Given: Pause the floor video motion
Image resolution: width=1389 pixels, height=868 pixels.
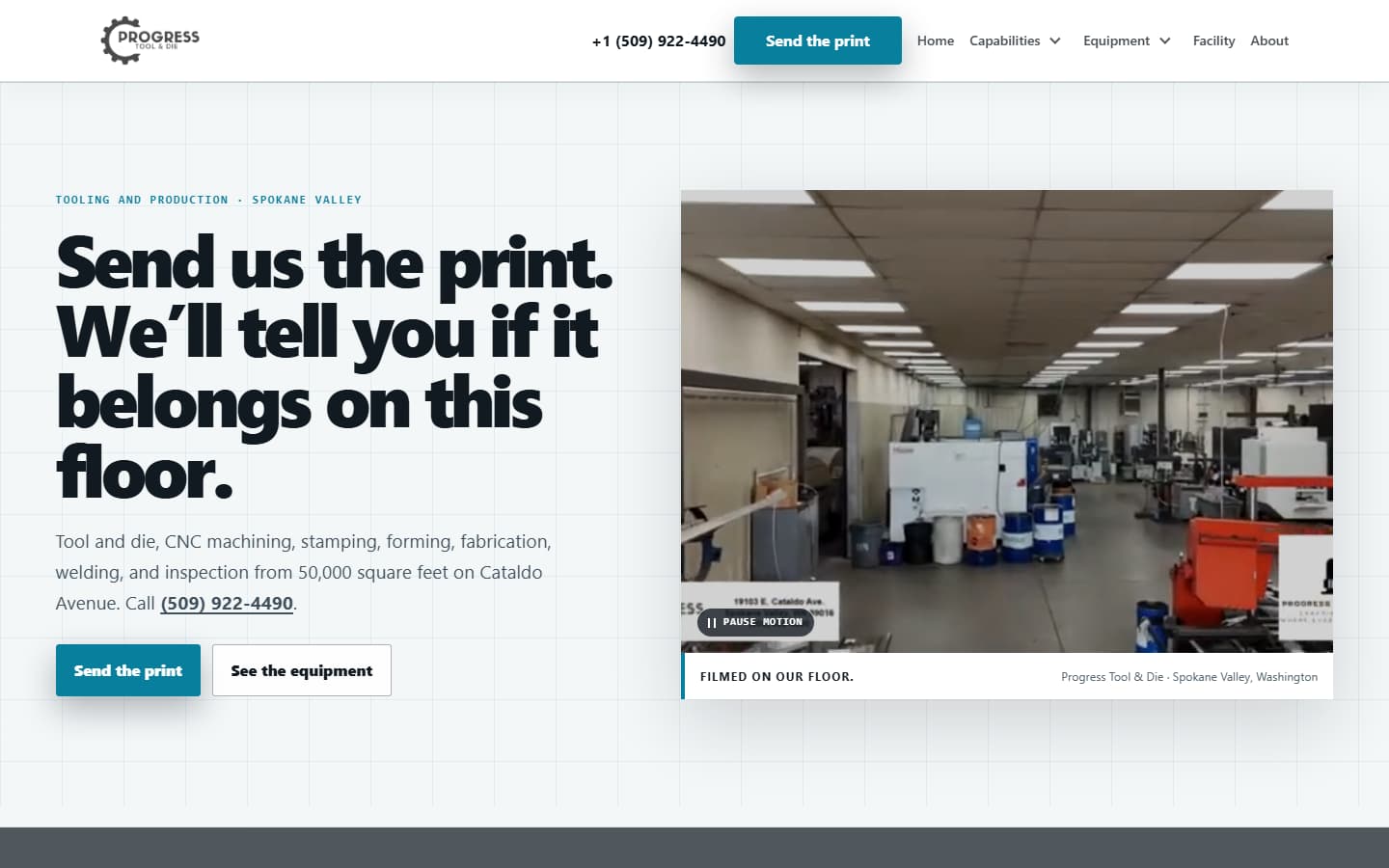Looking at the screenshot, I should pyautogui.click(x=755, y=622).
